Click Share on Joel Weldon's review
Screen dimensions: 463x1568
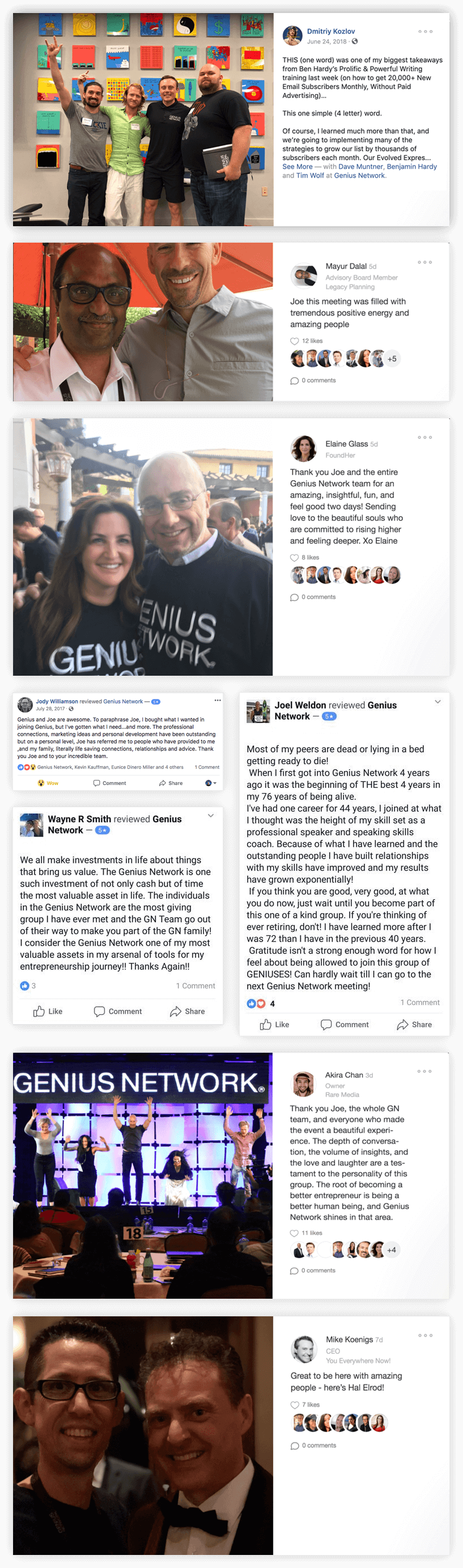coord(414,1024)
